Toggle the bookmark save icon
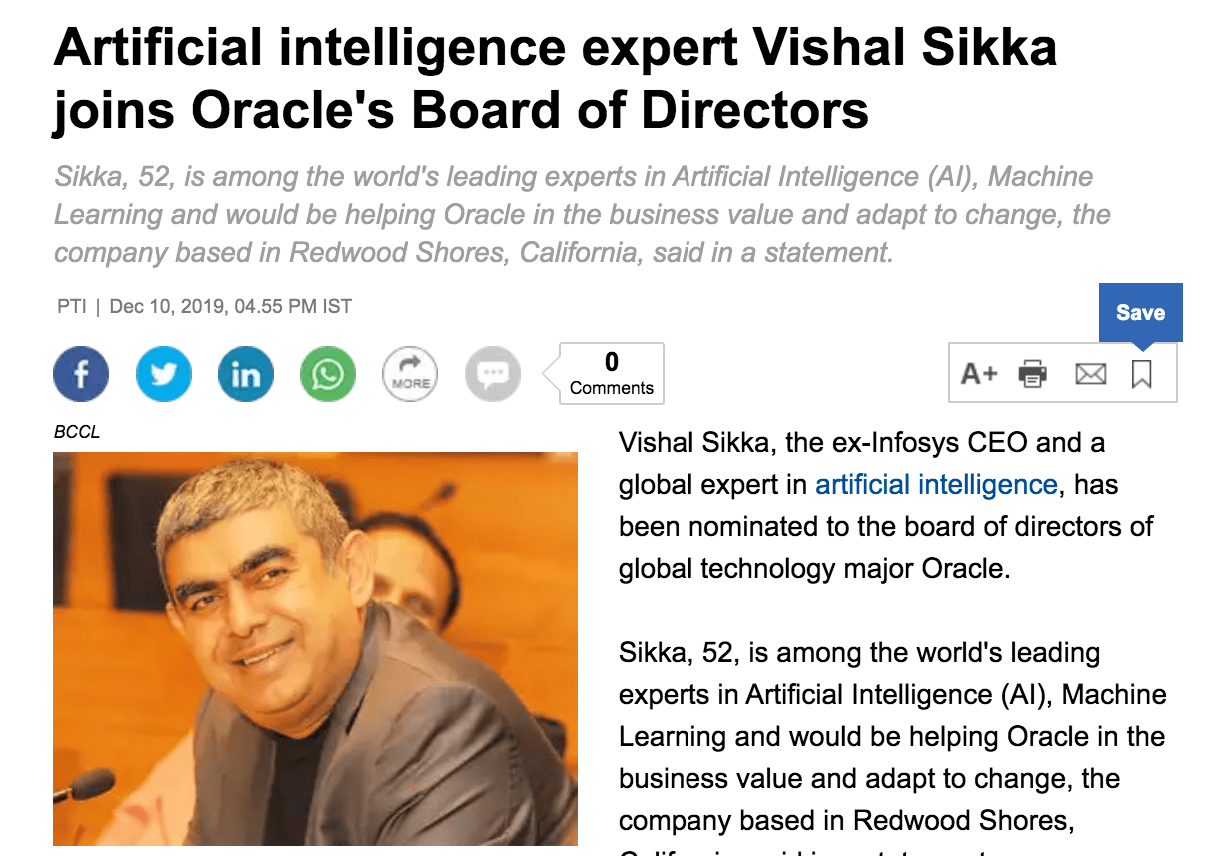 tap(1141, 374)
